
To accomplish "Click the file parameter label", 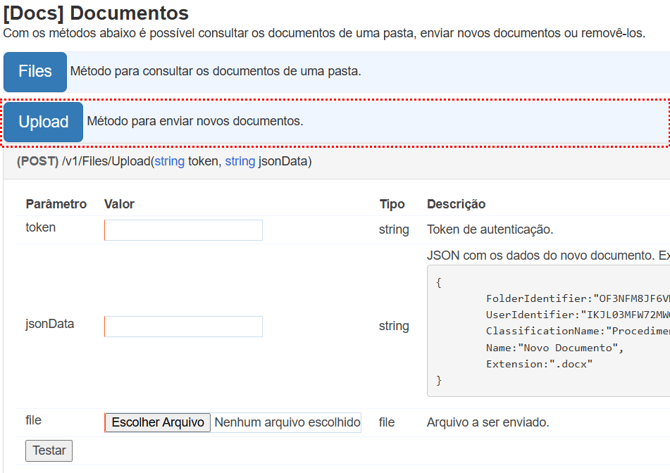I will tap(34, 420).
